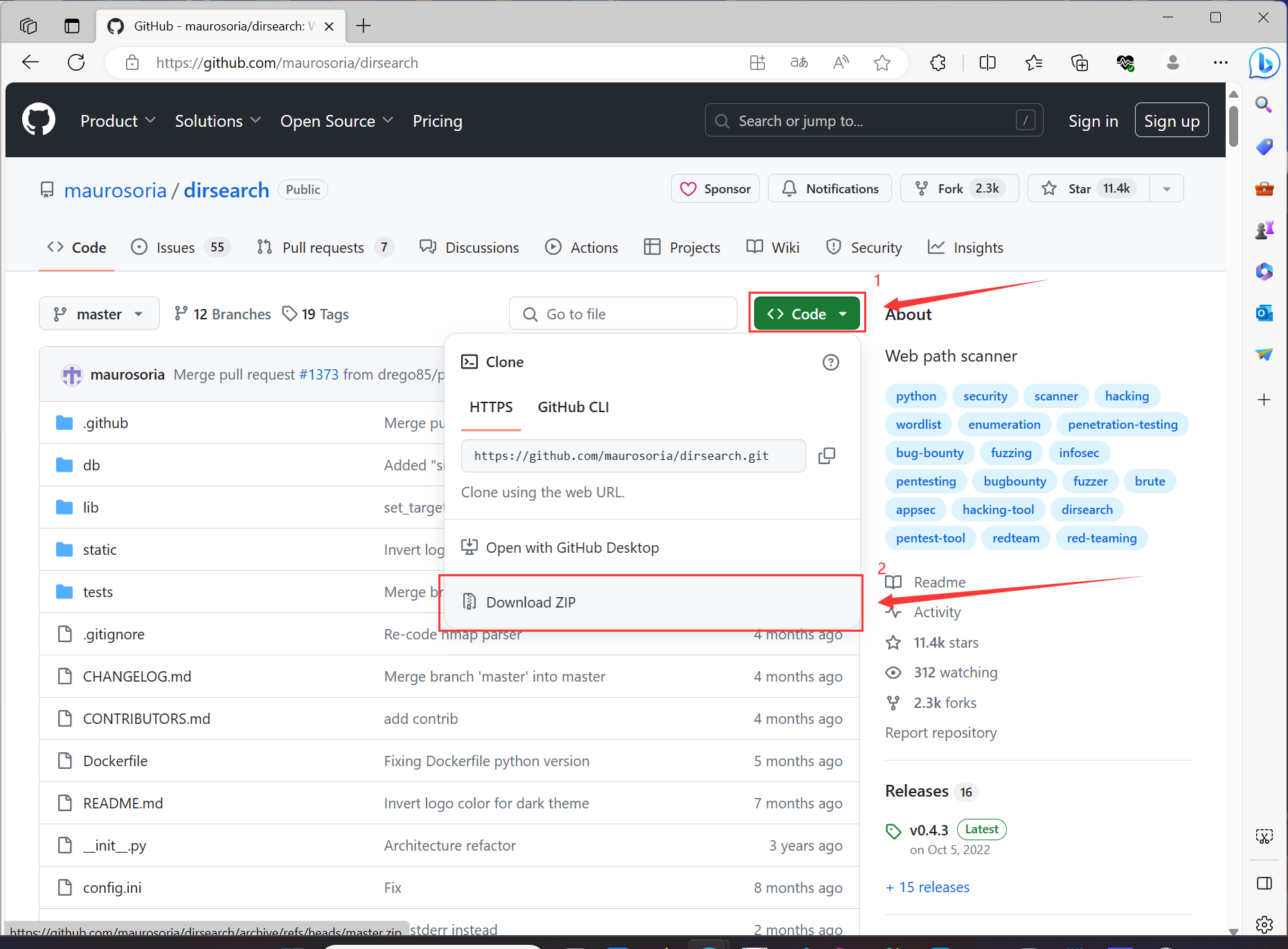Click the browser refresh icon
The height and width of the screenshot is (949, 1288).
point(76,62)
